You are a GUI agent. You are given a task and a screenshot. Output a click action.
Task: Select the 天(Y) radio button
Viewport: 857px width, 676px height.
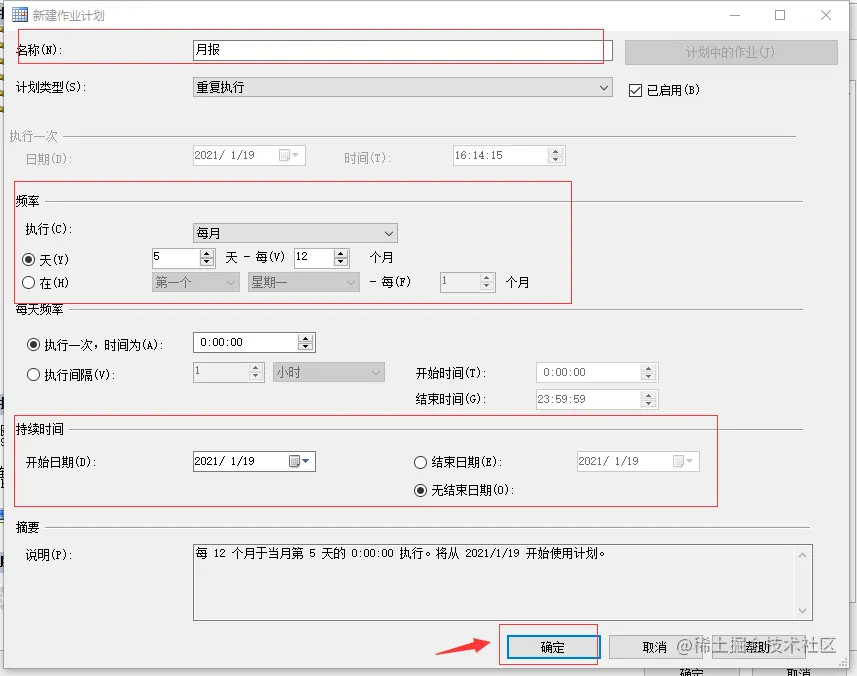click(28, 260)
